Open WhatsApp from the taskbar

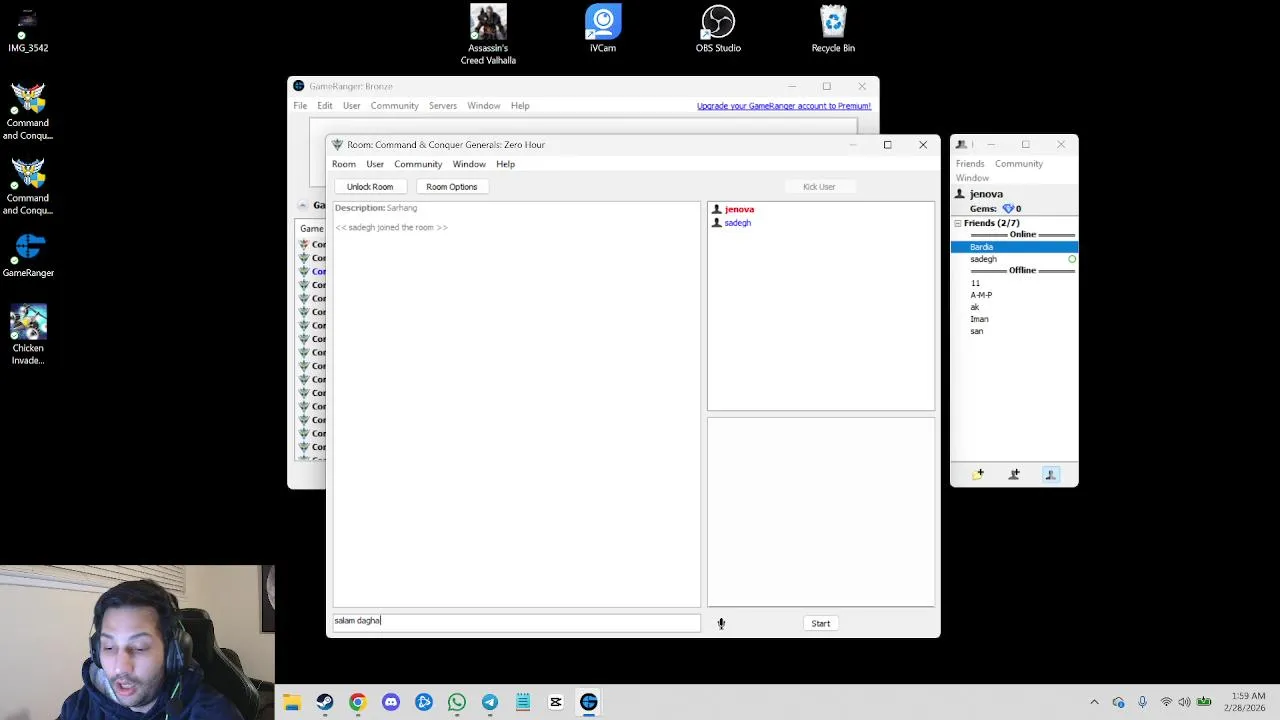tap(456, 702)
